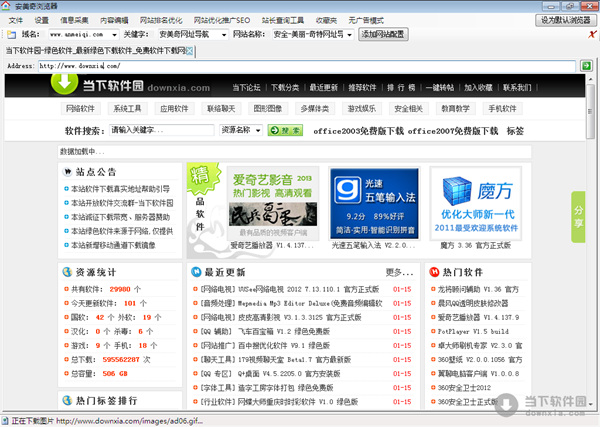This screenshot has width=600, height=427.
Task: Select the 多媒体类 category
Action: [315, 109]
